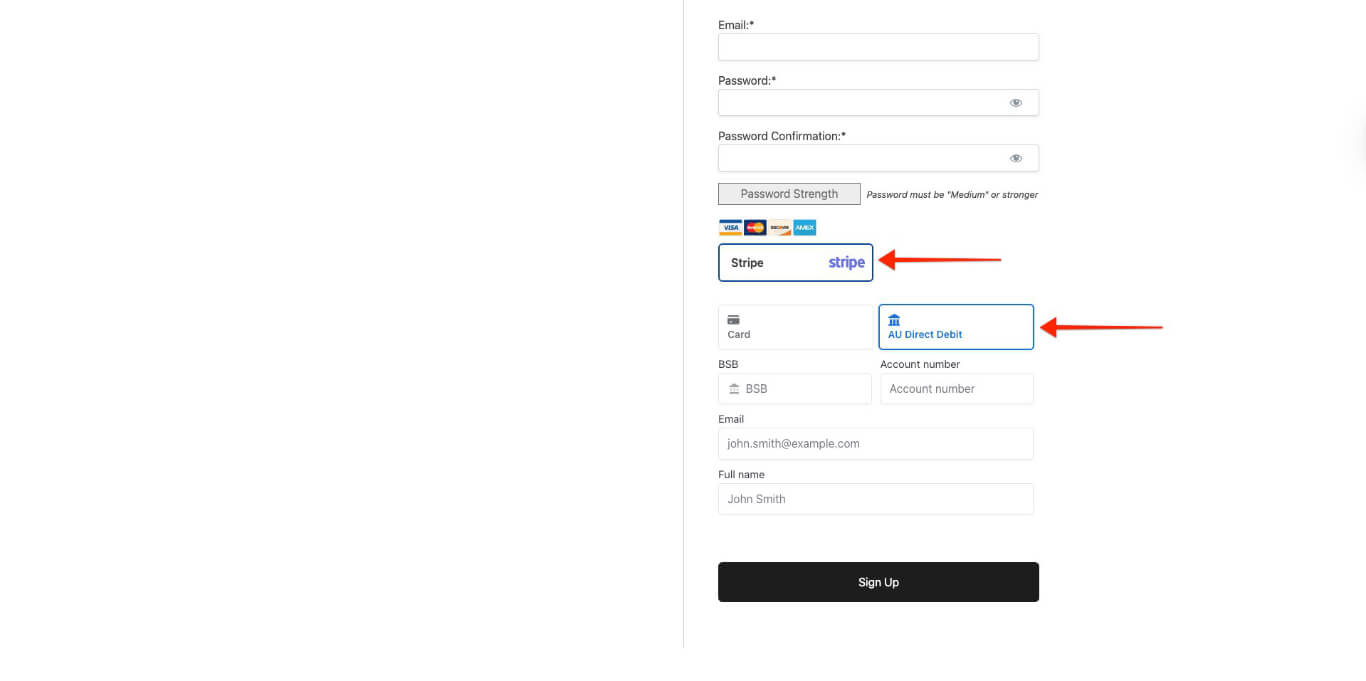Click the Amex card icon

[x=804, y=227]
